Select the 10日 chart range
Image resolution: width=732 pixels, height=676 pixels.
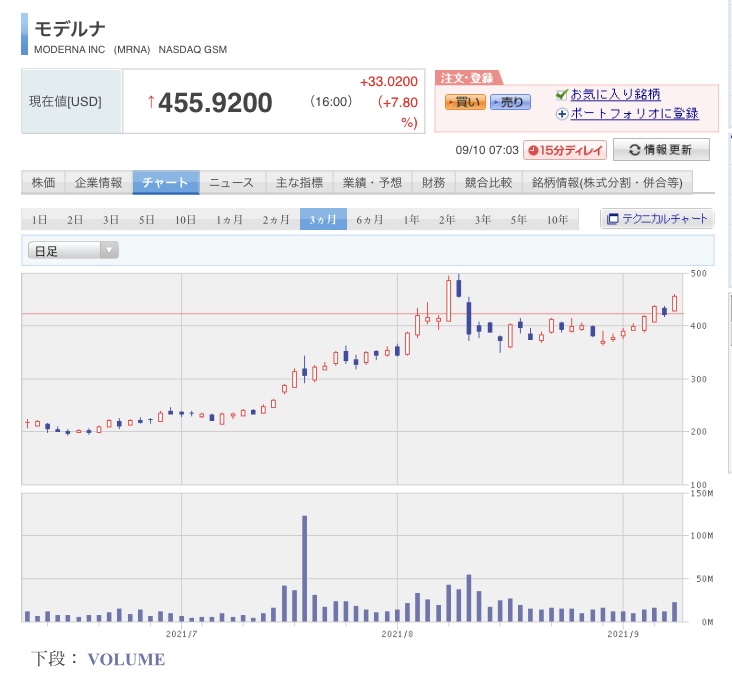point(185,219)
